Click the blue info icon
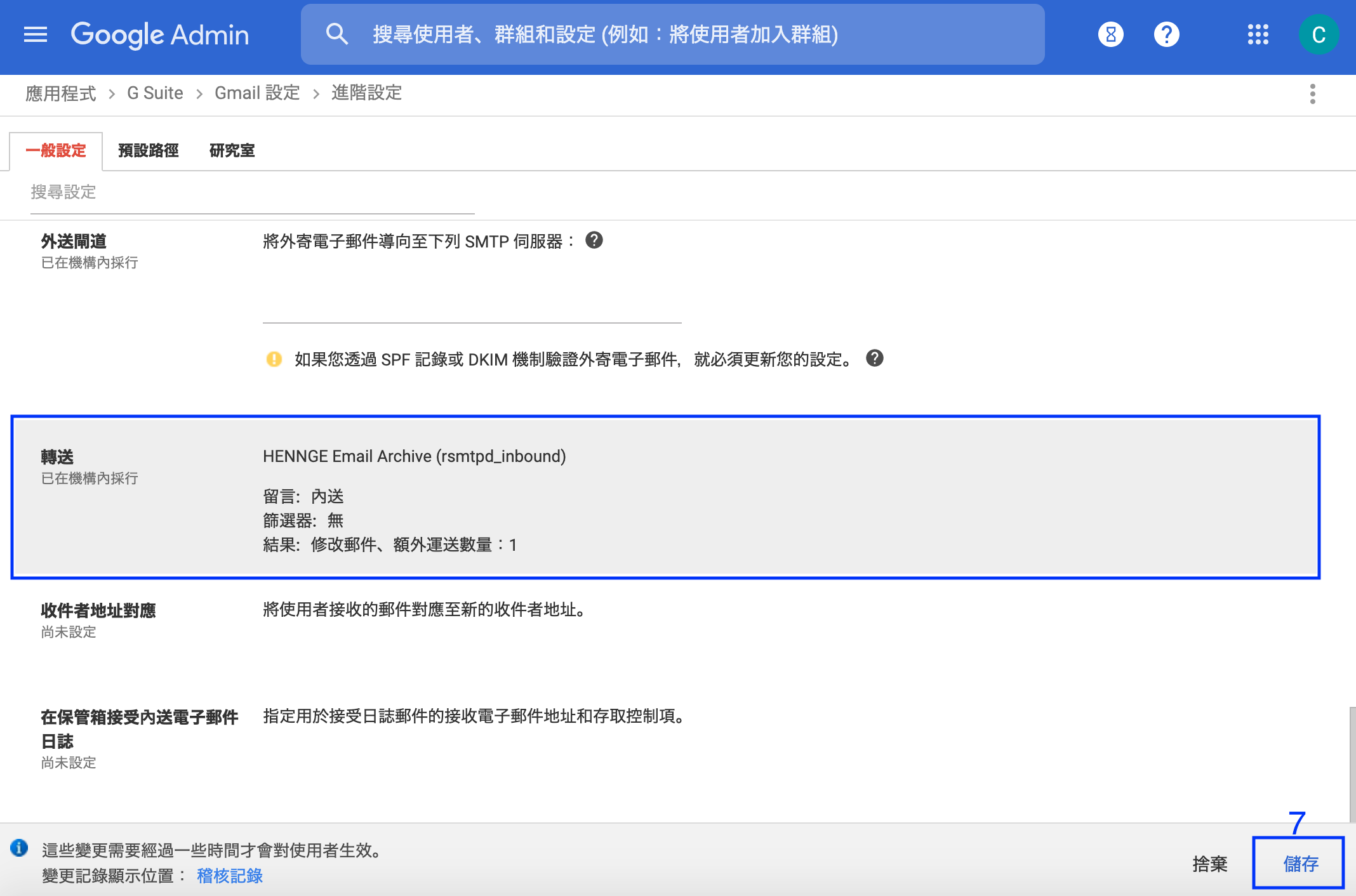Screen dimensions: 1356x896 (x=19, y=848)
